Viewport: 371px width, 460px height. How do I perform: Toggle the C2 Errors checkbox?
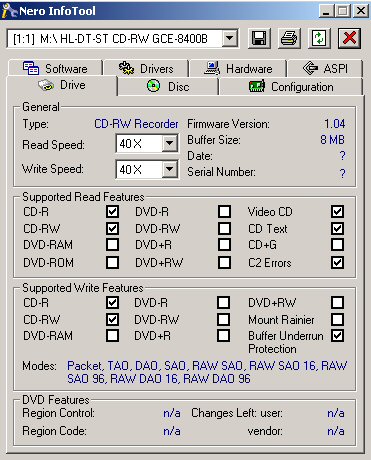click(337, 262)
